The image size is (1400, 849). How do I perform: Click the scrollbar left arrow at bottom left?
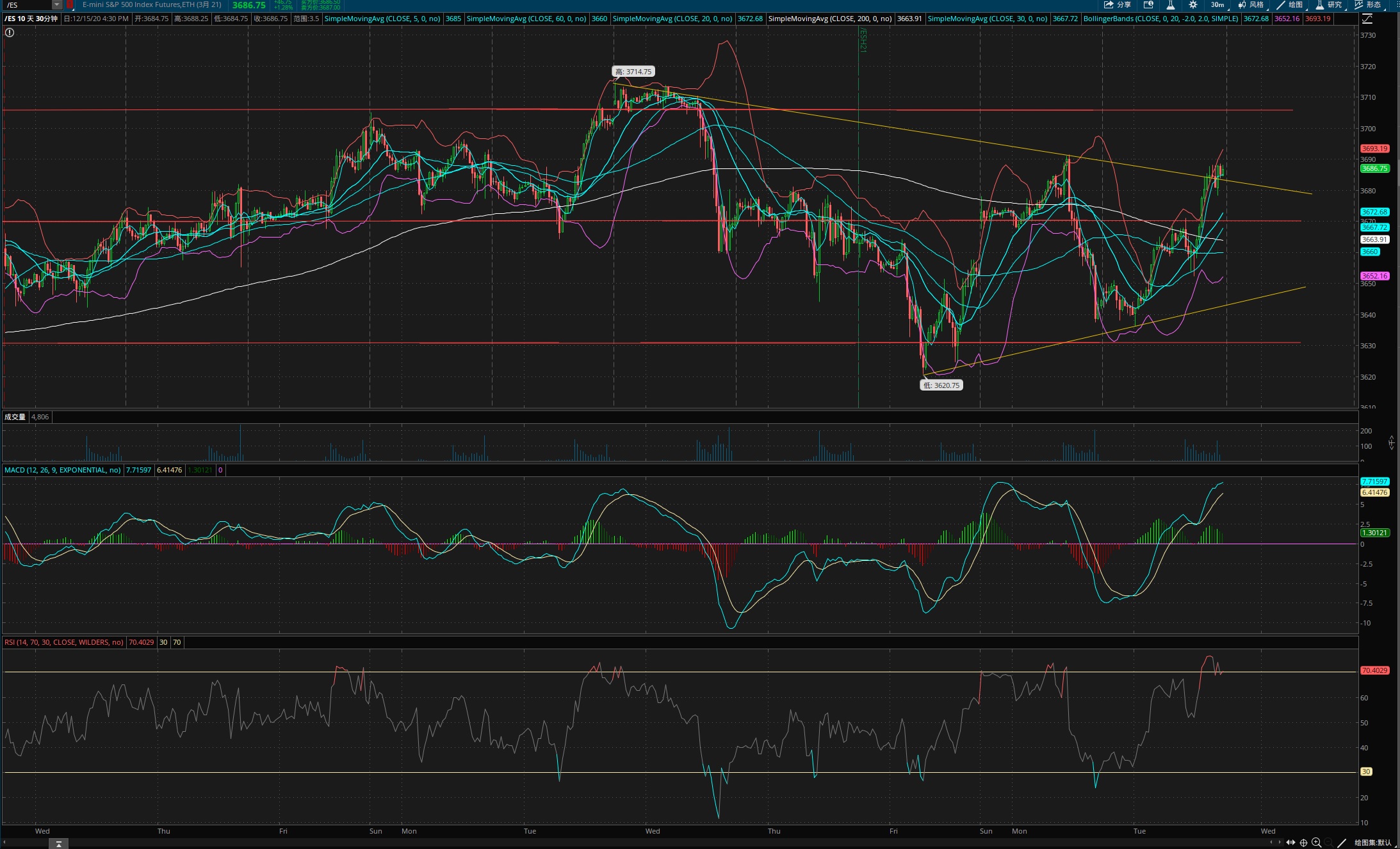[4, 843]
